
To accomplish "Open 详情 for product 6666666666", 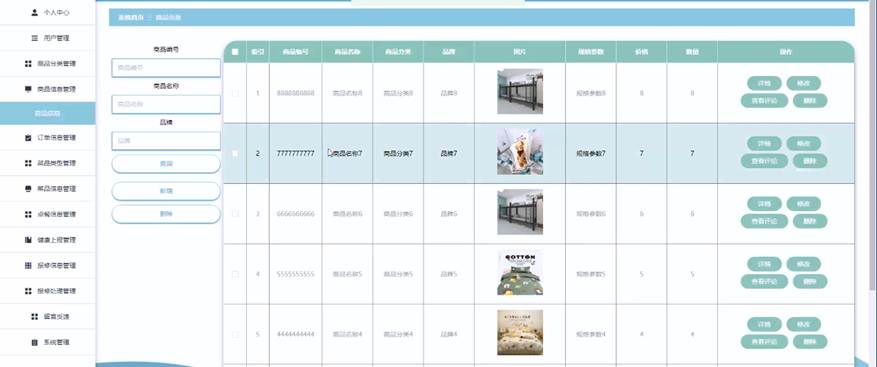I will 764,204.
